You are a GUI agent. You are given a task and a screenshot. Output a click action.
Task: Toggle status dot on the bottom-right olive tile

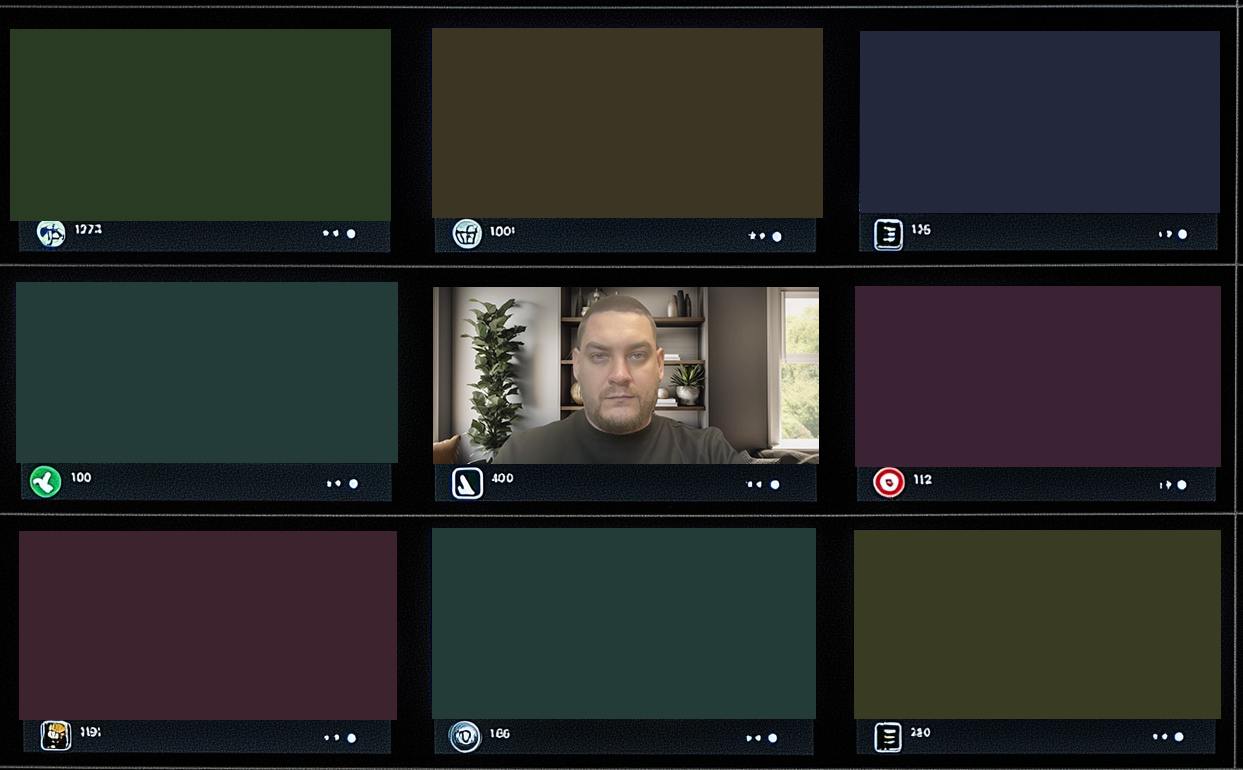(x=1179, y=737)
